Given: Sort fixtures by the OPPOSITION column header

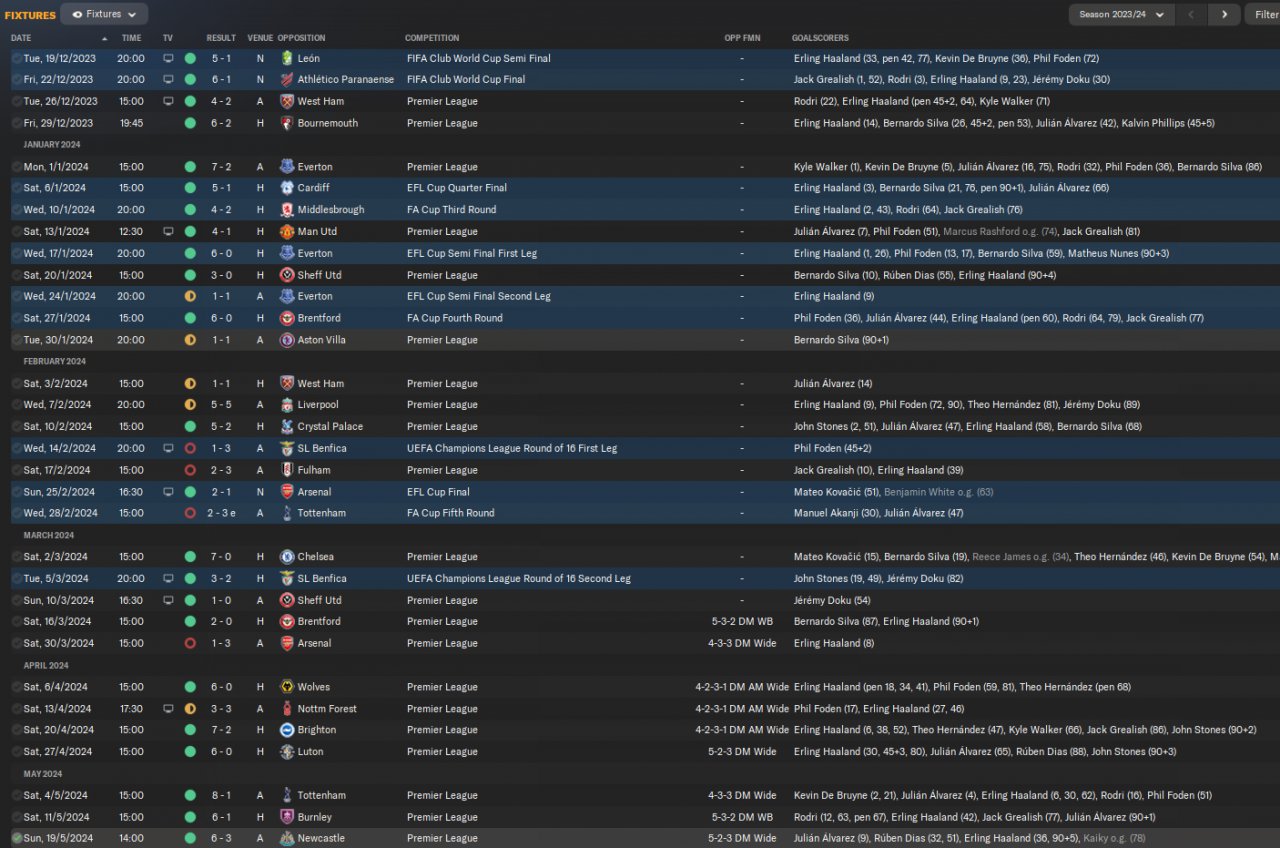Looking at the screenshot, I should (301, 38).
